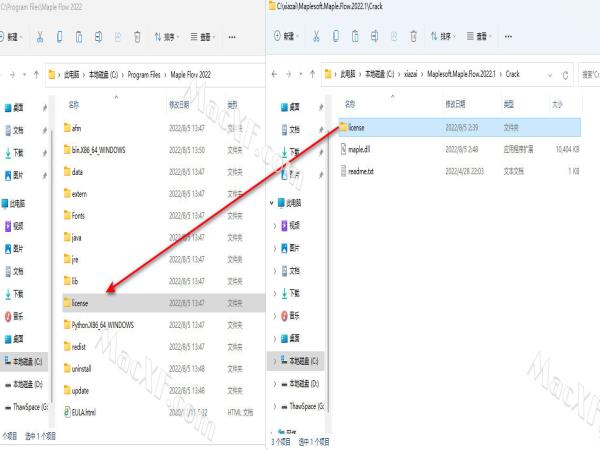Click the Share icon in right window toolbar
This screenshot has height=450, width=600.
[x=394, y=36]
